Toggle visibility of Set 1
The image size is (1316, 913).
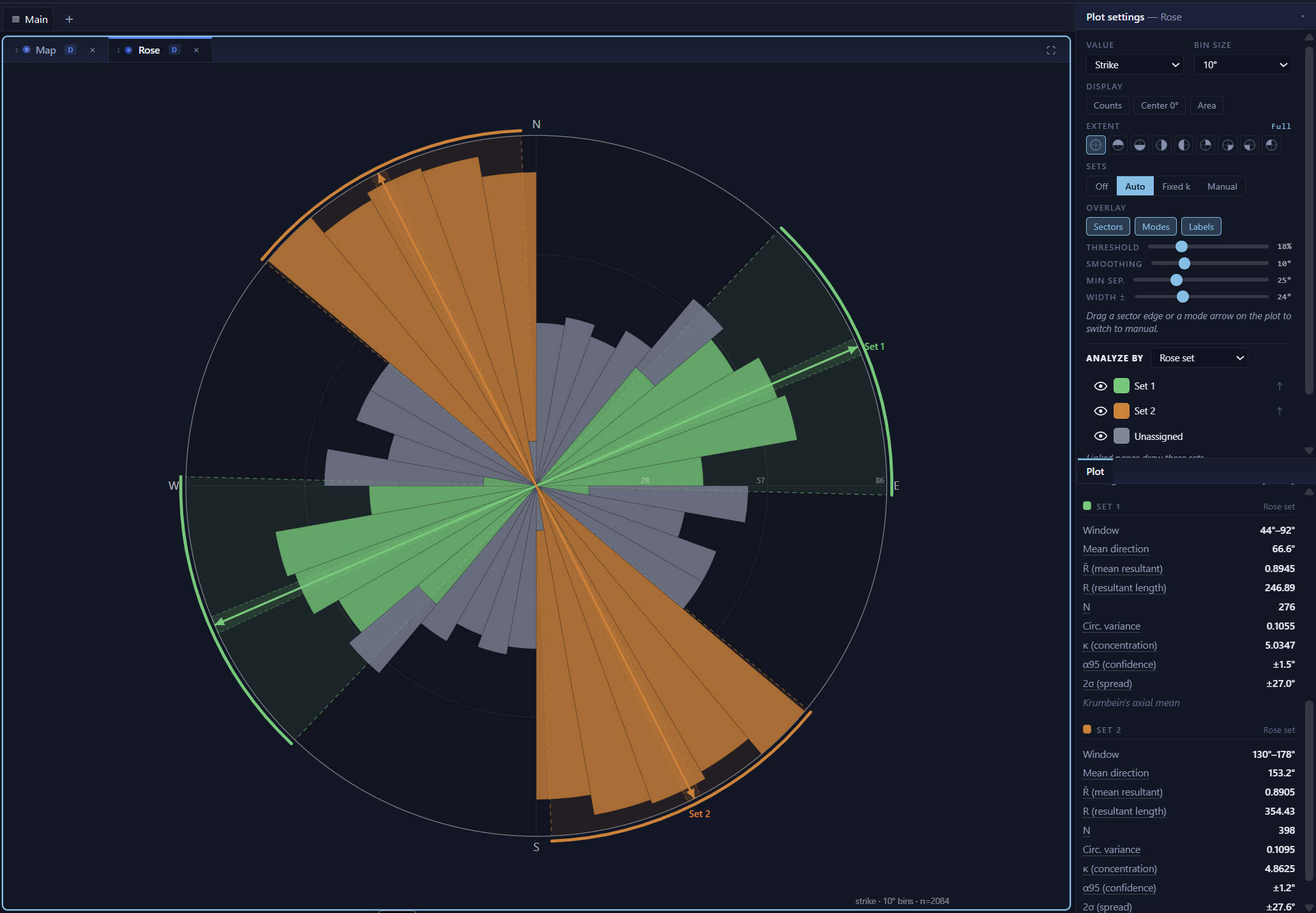(1100, 386)
